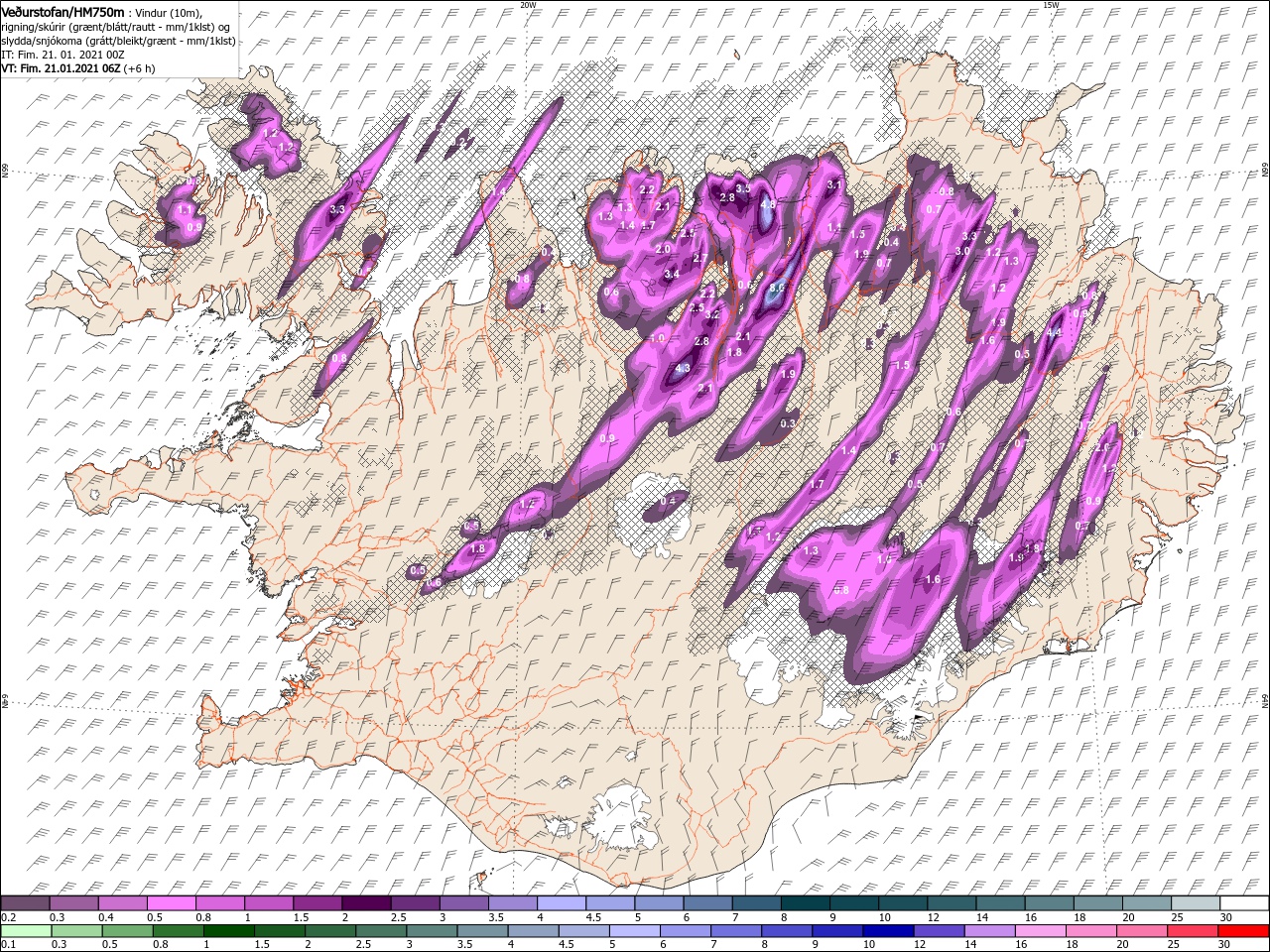Screen dimensions: 1270x952
Task: Click the 'slydda/snjókoma' legend description line
Action: coord(119,41)
